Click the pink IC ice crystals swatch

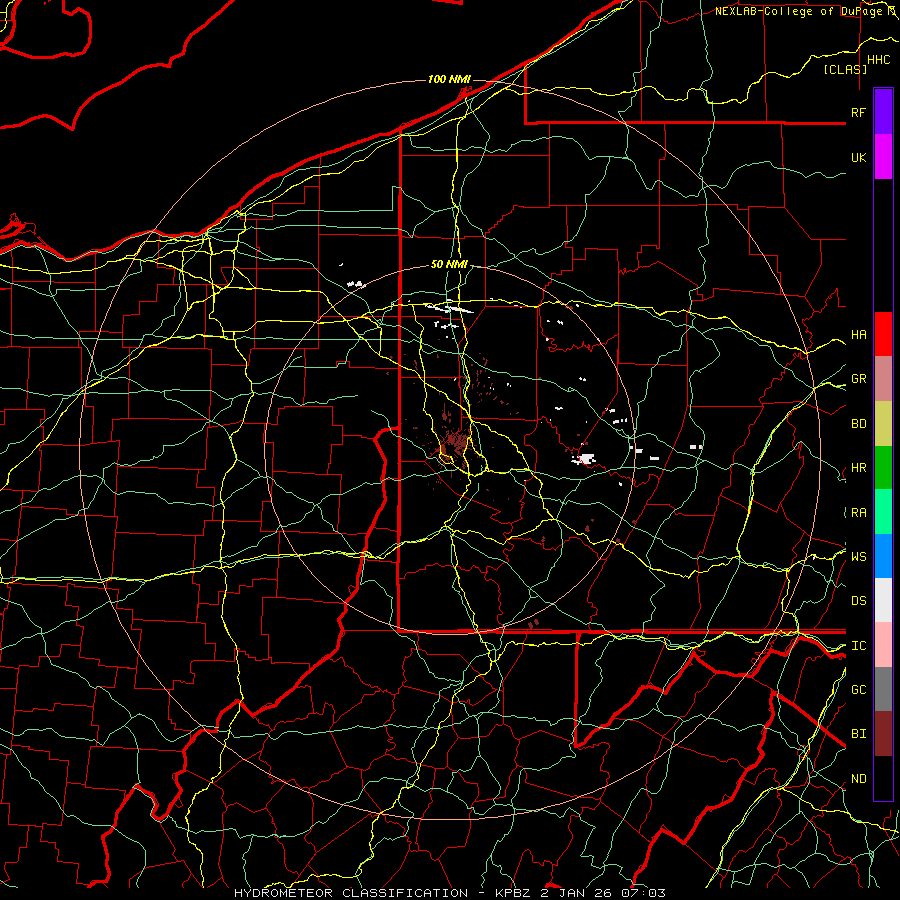(883, 645)
